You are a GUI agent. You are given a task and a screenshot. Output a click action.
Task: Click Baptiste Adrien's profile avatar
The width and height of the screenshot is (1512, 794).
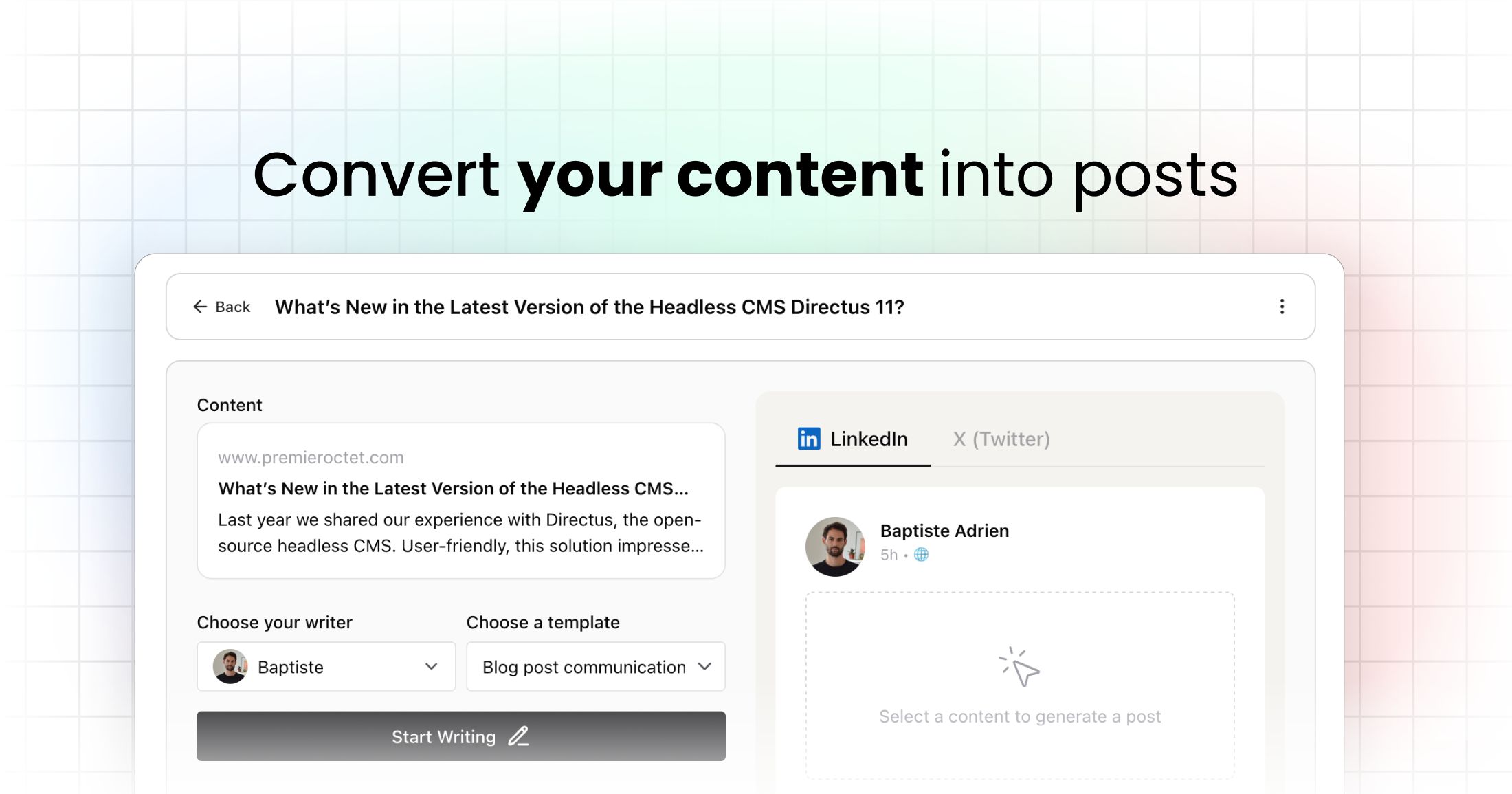tap(835, 547)
